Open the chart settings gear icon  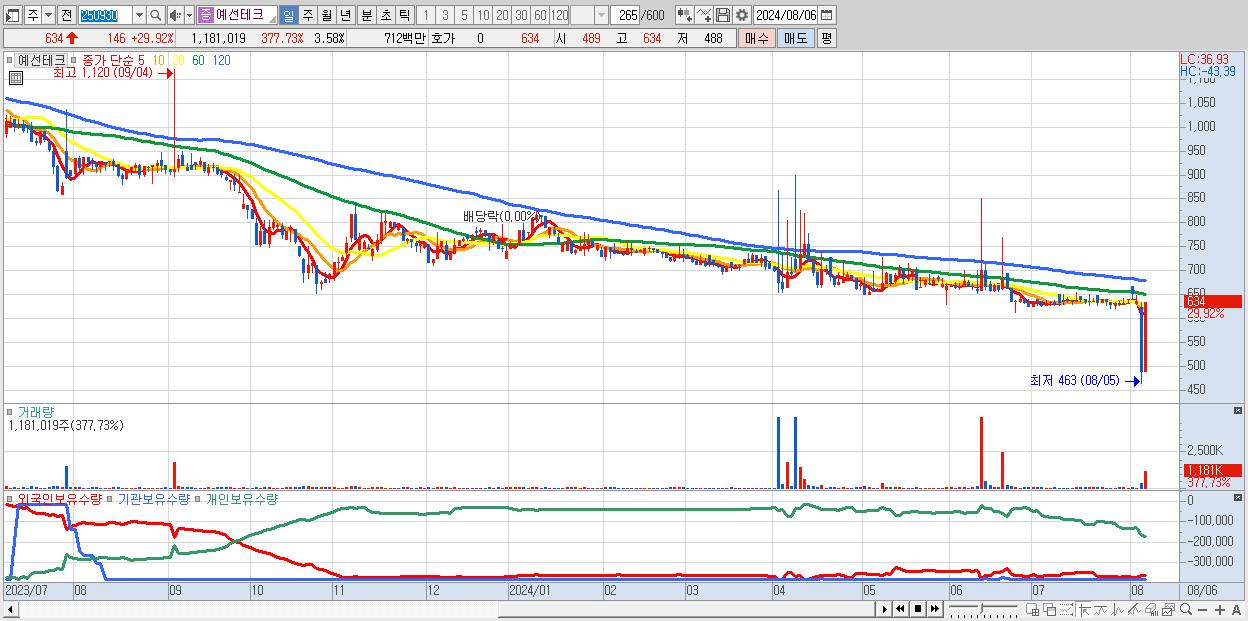(741, 15)
